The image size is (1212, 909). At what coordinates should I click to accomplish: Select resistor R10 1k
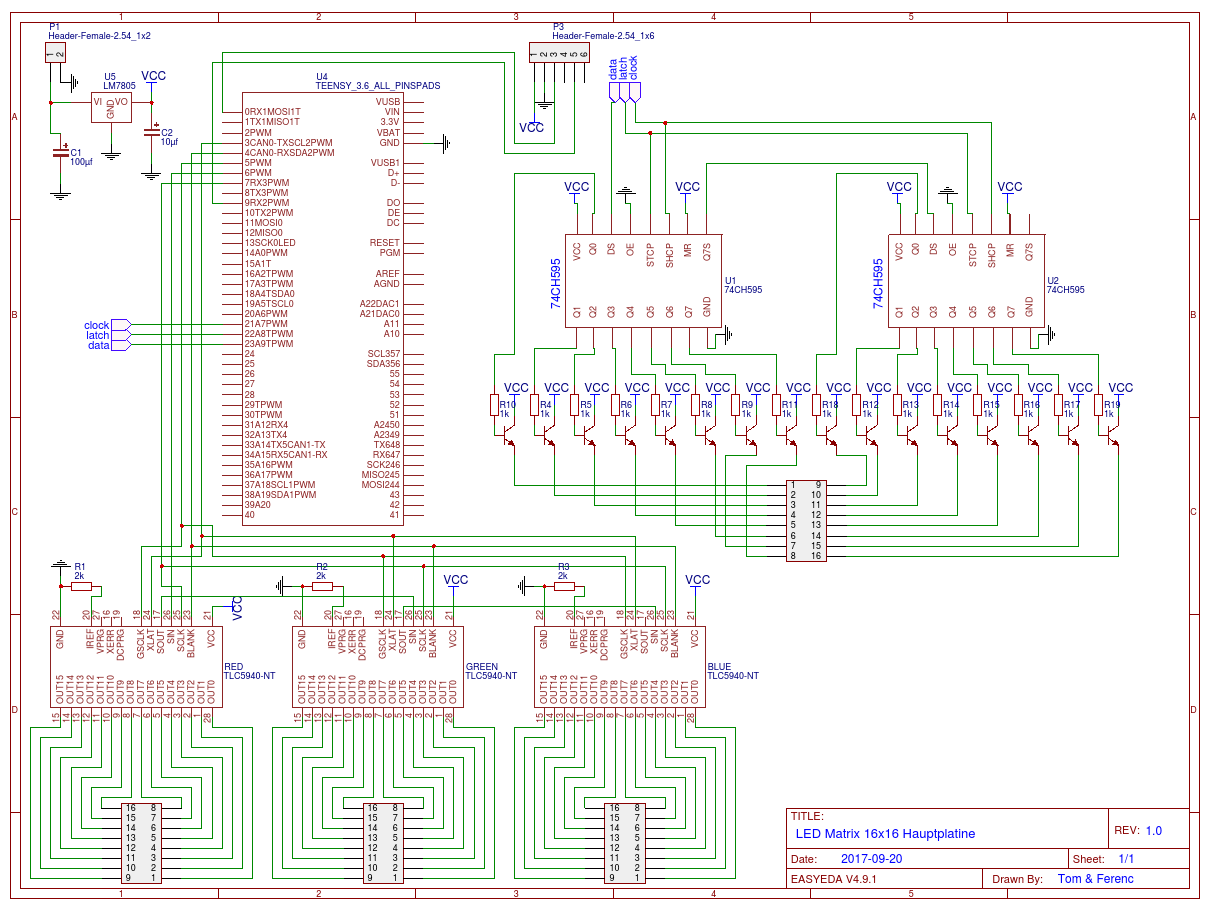click(494, 405)
